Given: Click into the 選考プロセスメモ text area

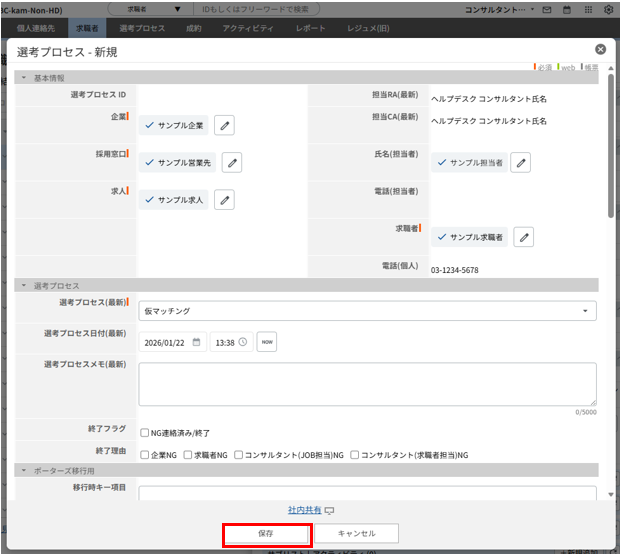Looking at the screenshot, I should 367,383.
